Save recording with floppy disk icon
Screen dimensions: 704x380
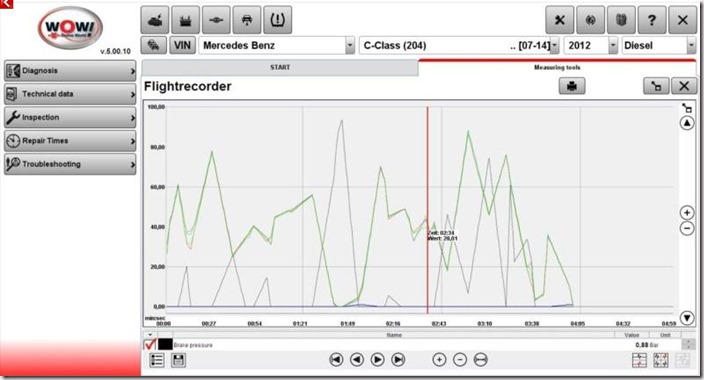point(178,360)
